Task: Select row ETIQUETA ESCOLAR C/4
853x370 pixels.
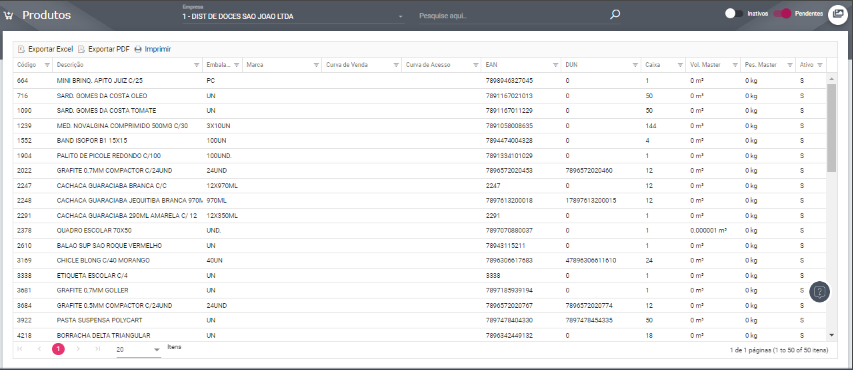Action: [x=420, y=275]
